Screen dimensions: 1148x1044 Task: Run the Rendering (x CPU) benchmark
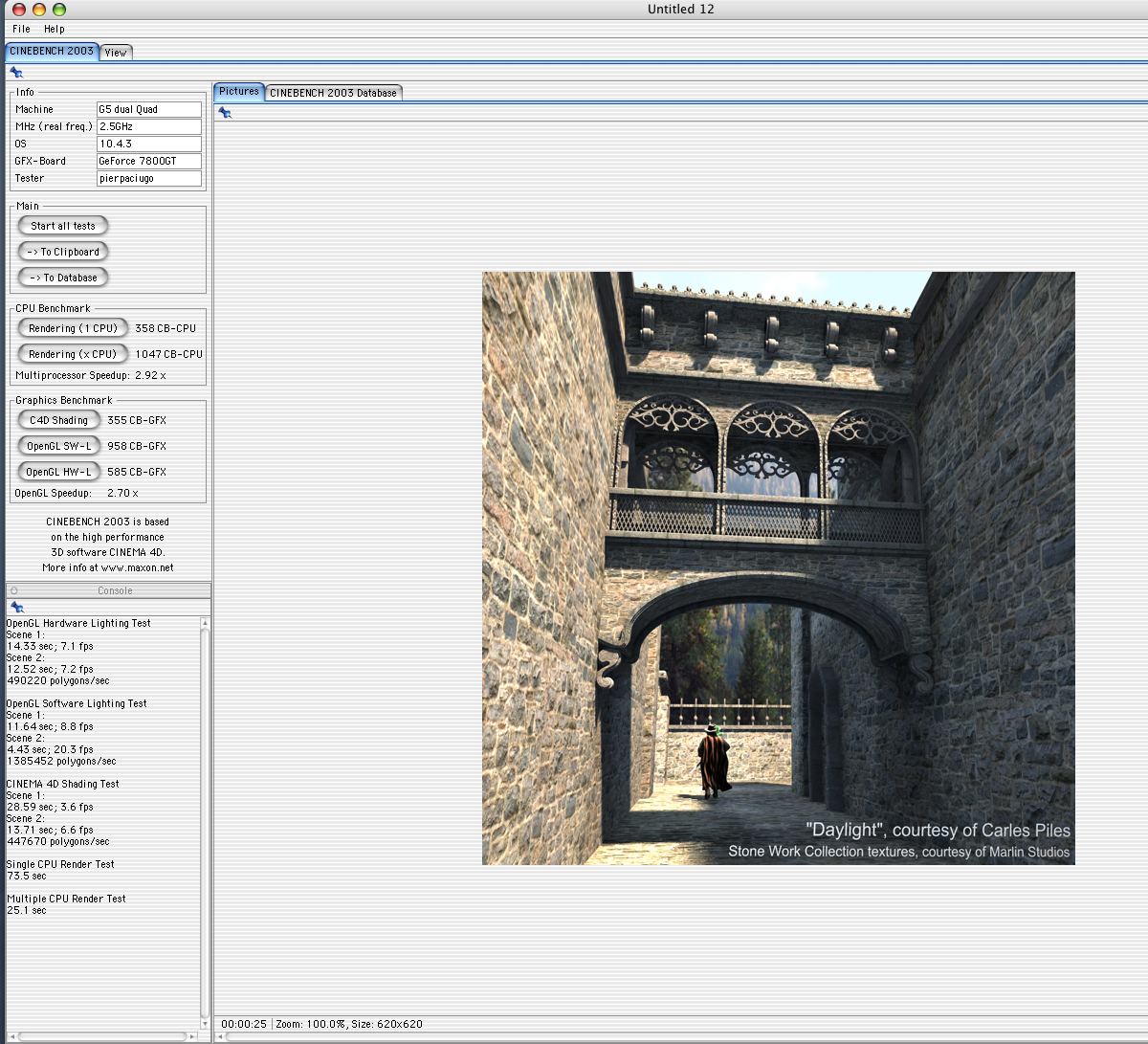coord(73,354)
